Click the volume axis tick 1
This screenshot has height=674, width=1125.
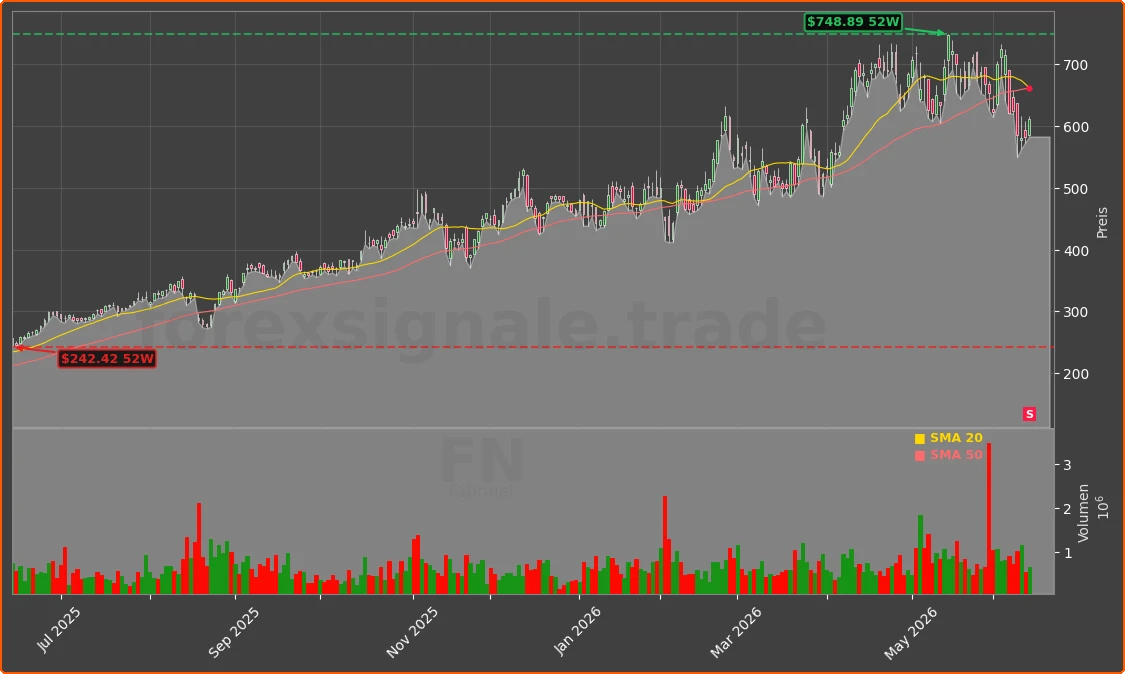1067,553
